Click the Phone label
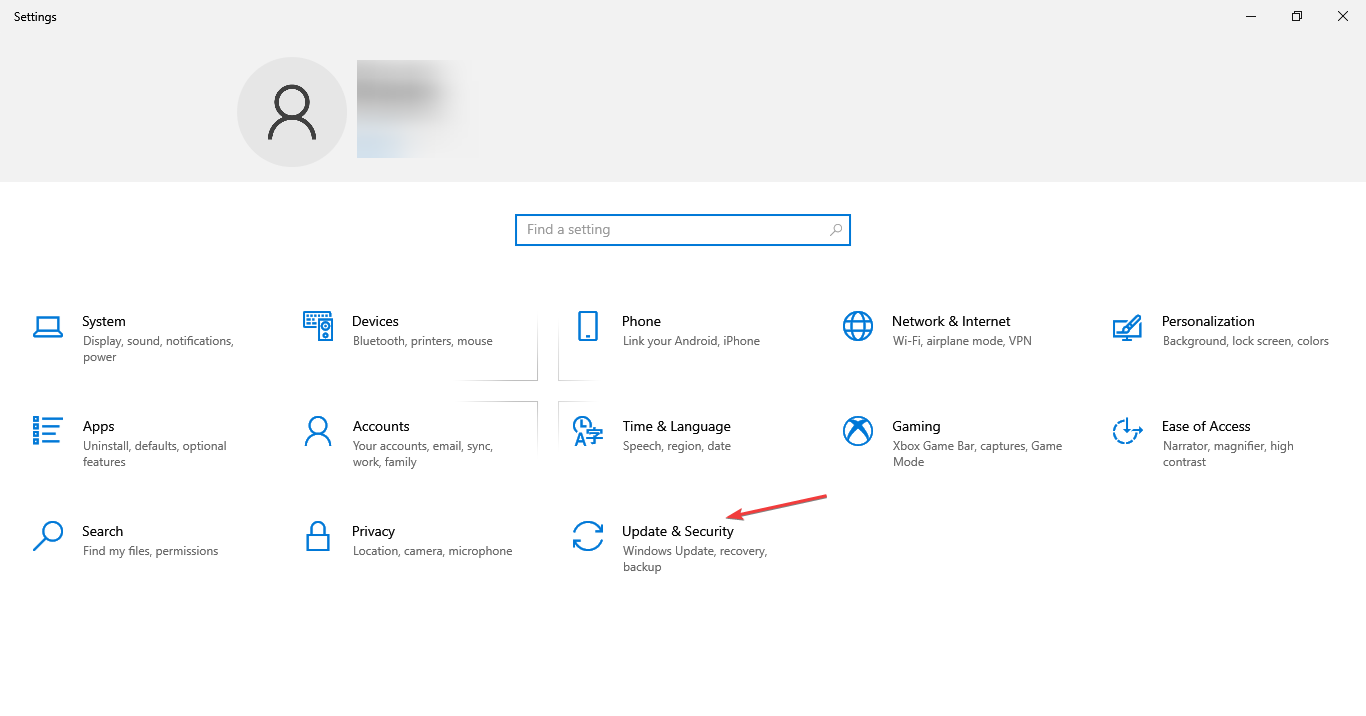Screen dimensions: 1366x716 (641, 321)
